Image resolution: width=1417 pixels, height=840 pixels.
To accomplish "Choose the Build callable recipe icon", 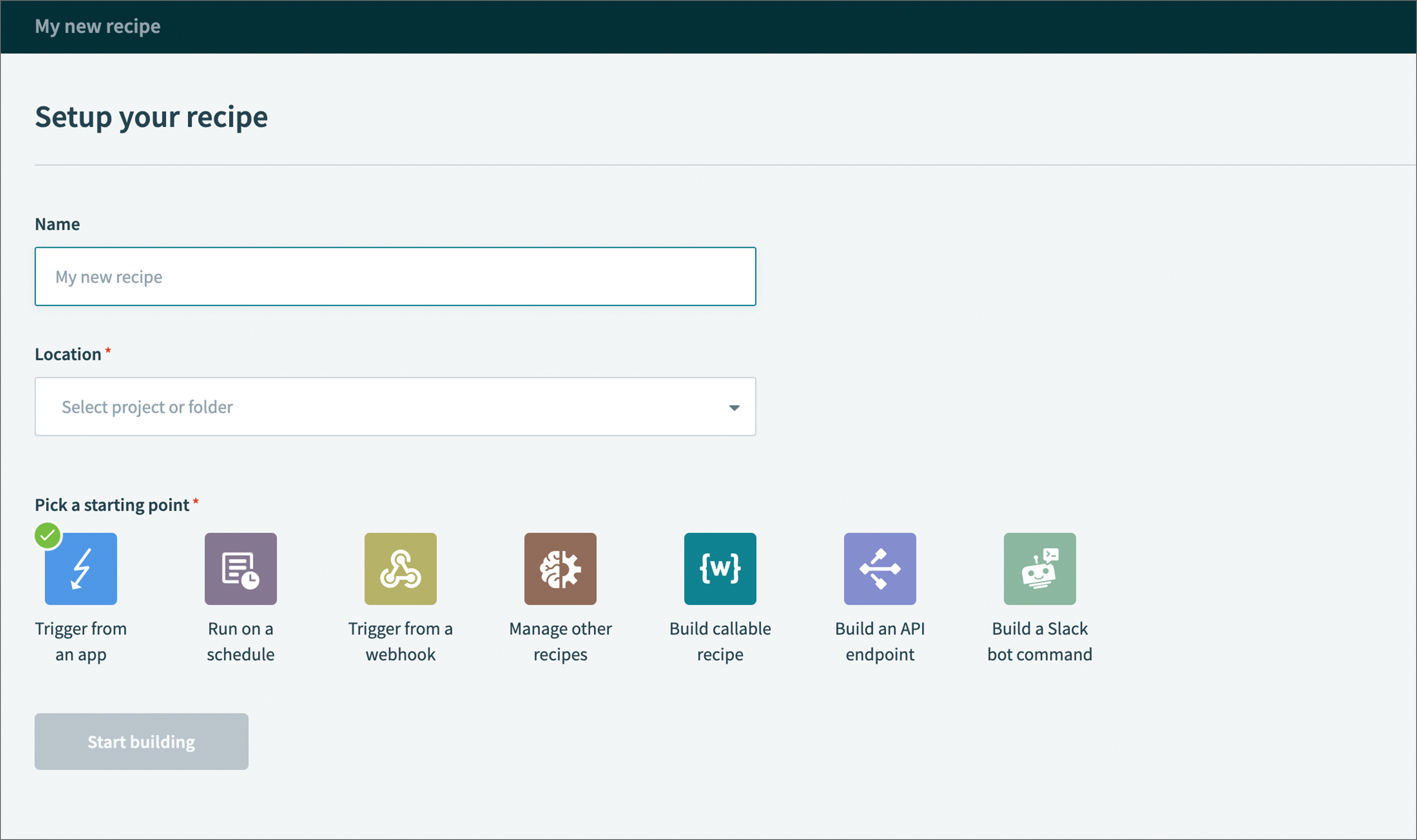I will tap(720, 569).
